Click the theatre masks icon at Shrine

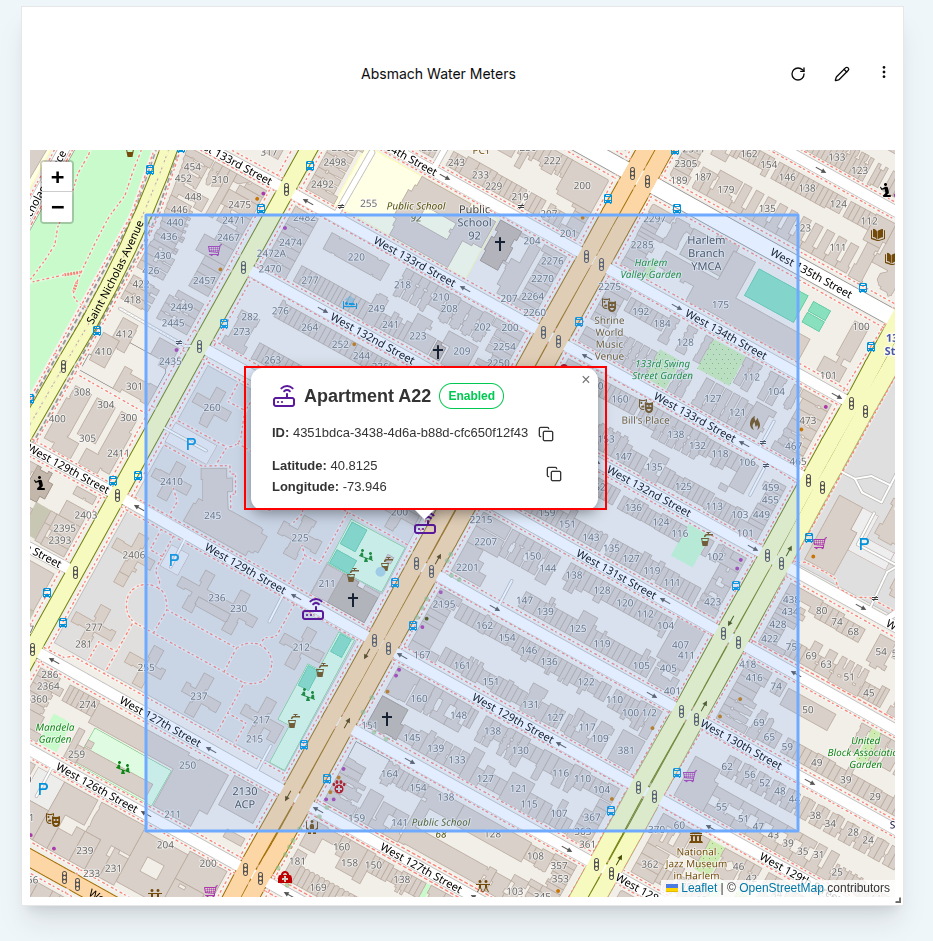point(609,305)
